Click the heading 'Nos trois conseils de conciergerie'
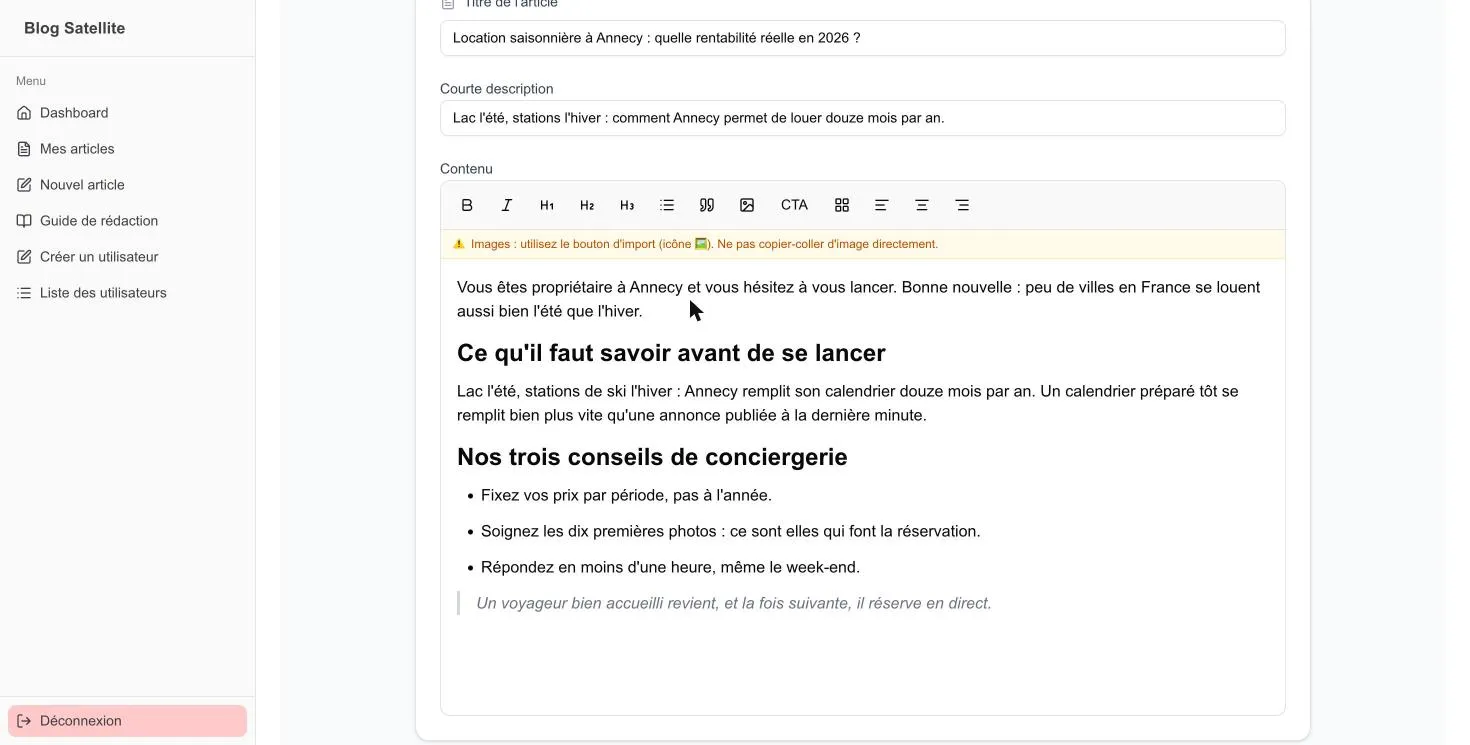Viewport: 1470px width, 745px height. click(x=652, y=457)
